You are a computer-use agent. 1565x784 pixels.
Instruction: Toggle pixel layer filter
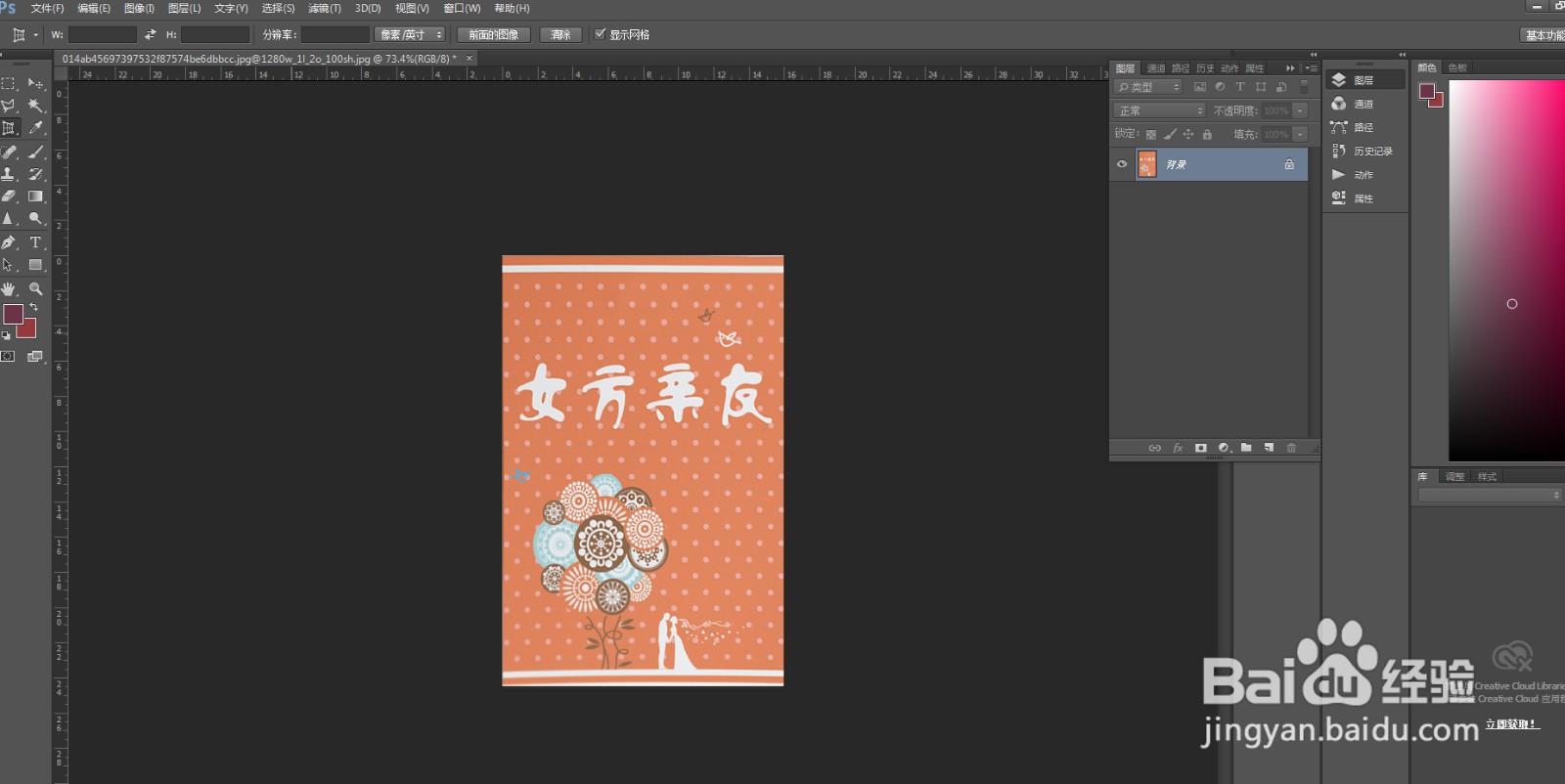point(1200,87)
